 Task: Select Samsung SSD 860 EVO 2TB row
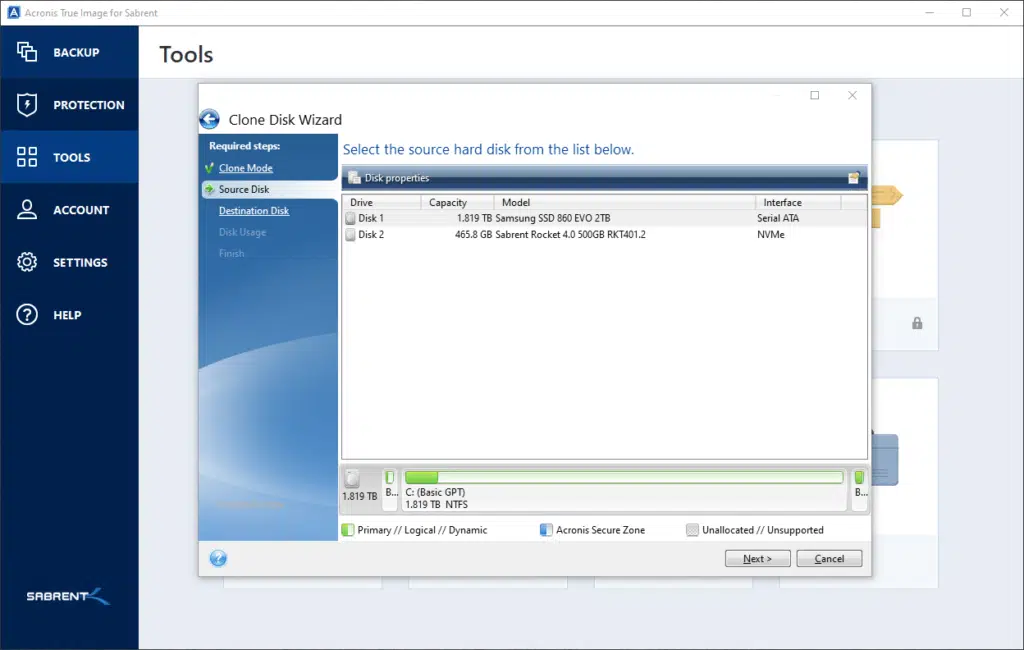point(605,218)
